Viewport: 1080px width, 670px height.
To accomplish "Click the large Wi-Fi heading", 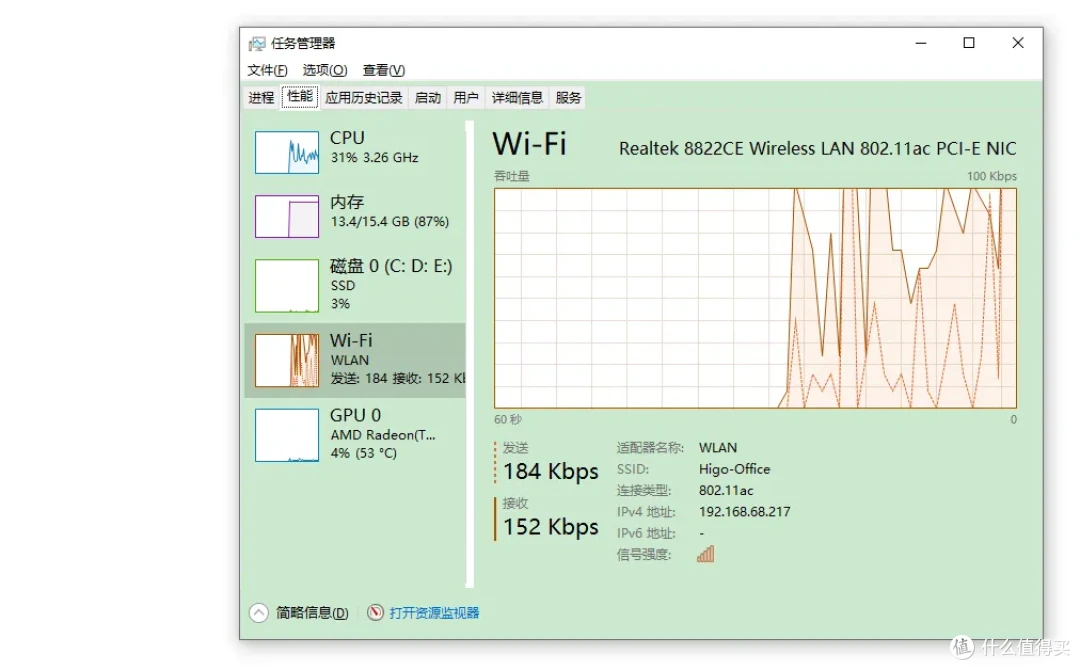I will click(529, 145).
